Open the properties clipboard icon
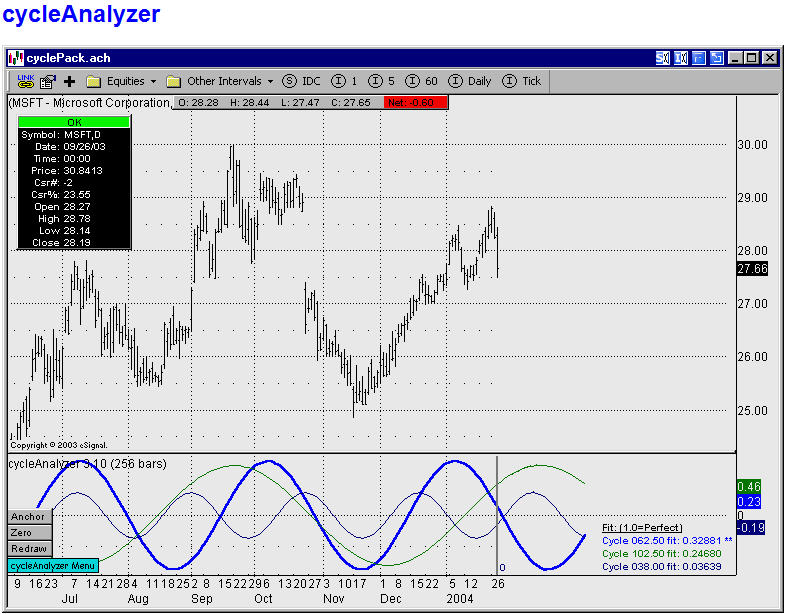785x614 pixels. click(x=48, y=82)
